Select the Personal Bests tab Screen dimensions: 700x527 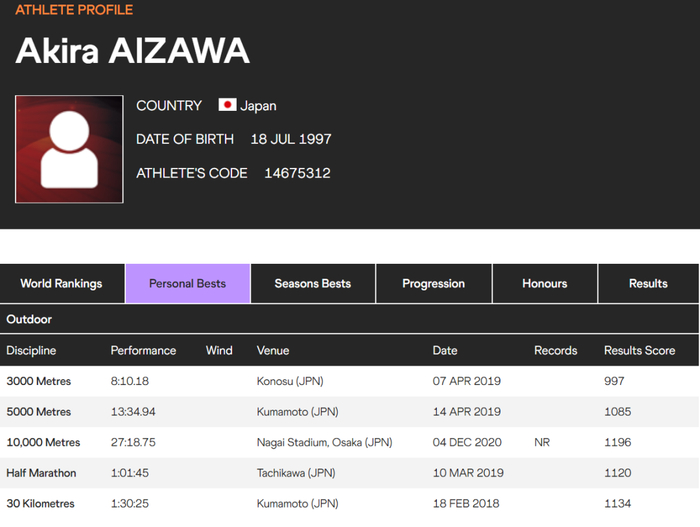187,284
